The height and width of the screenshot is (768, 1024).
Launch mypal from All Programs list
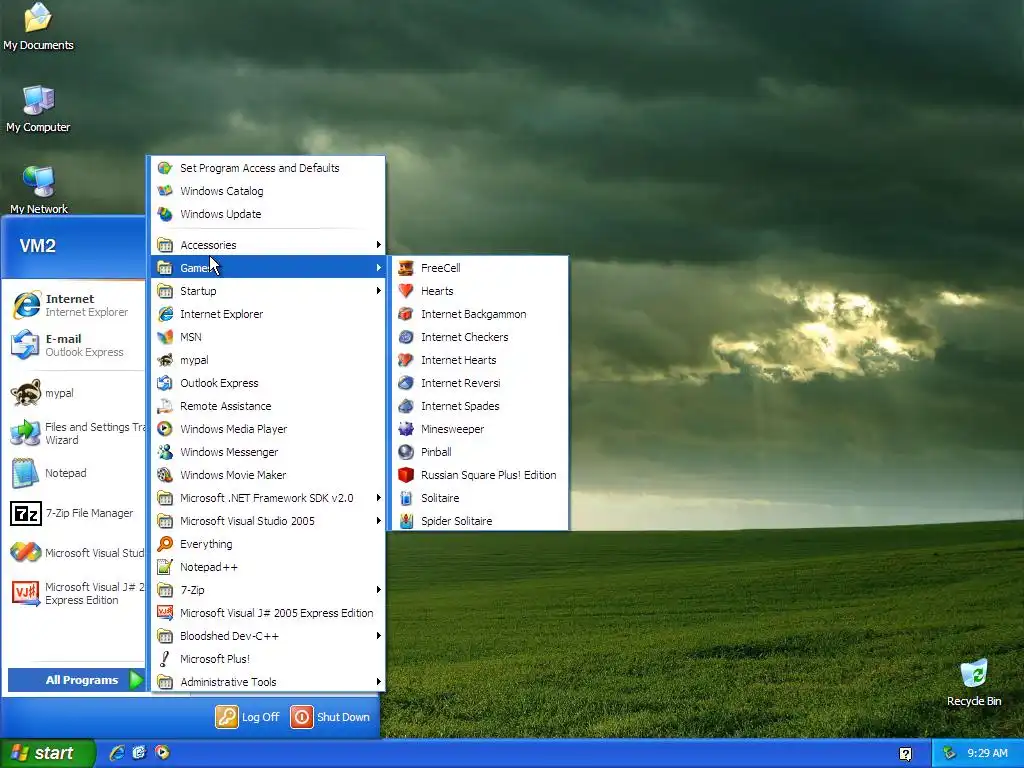click(268, 360)
